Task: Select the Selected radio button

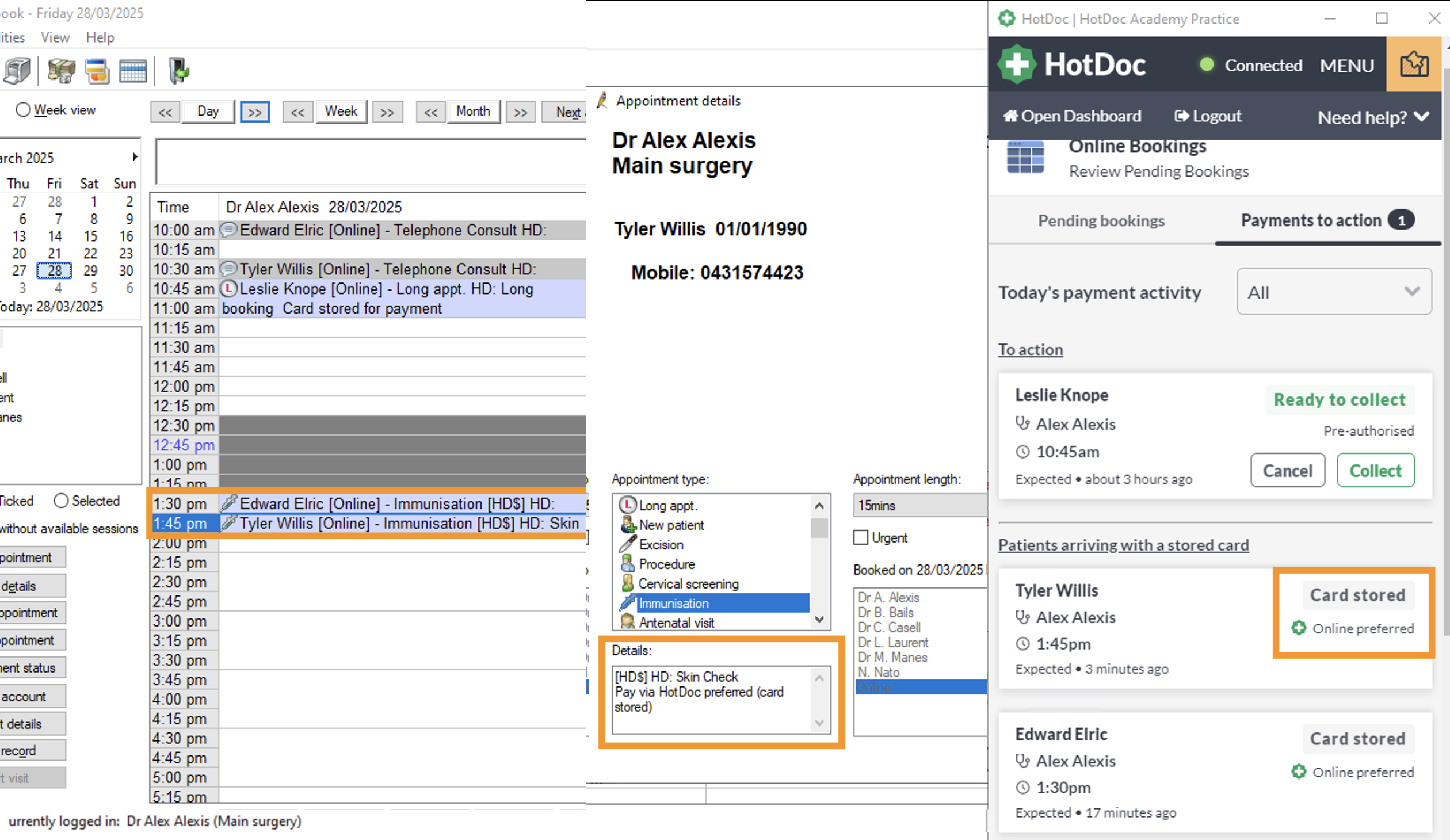Action: point(61,501)
